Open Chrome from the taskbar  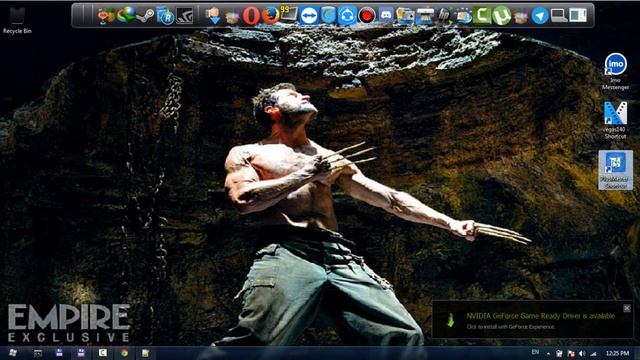click(x=124, y=353)
